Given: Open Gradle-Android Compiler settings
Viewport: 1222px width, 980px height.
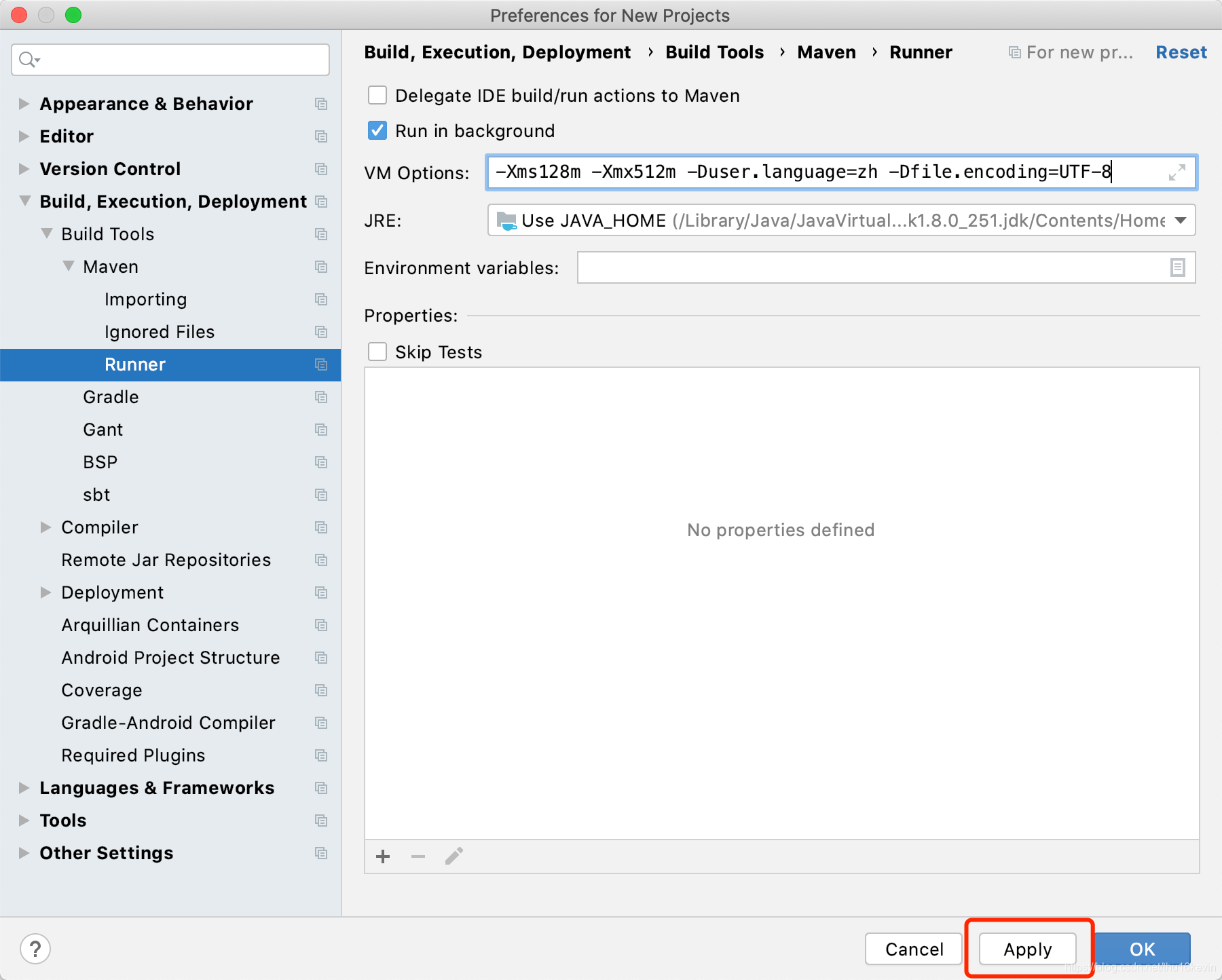Looking at the screenshot, I should [168, 723].
